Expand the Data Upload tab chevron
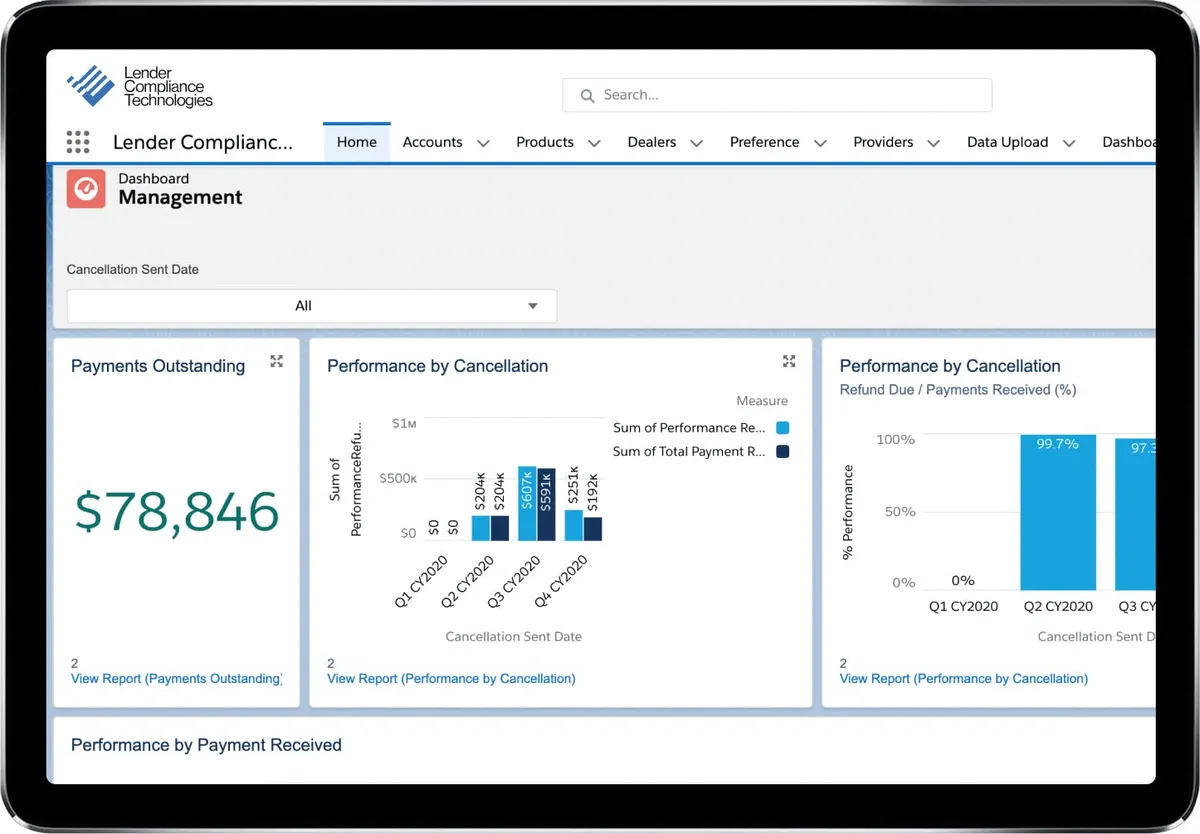This screenshot has width=1200, height=834. click(1069, 143)
